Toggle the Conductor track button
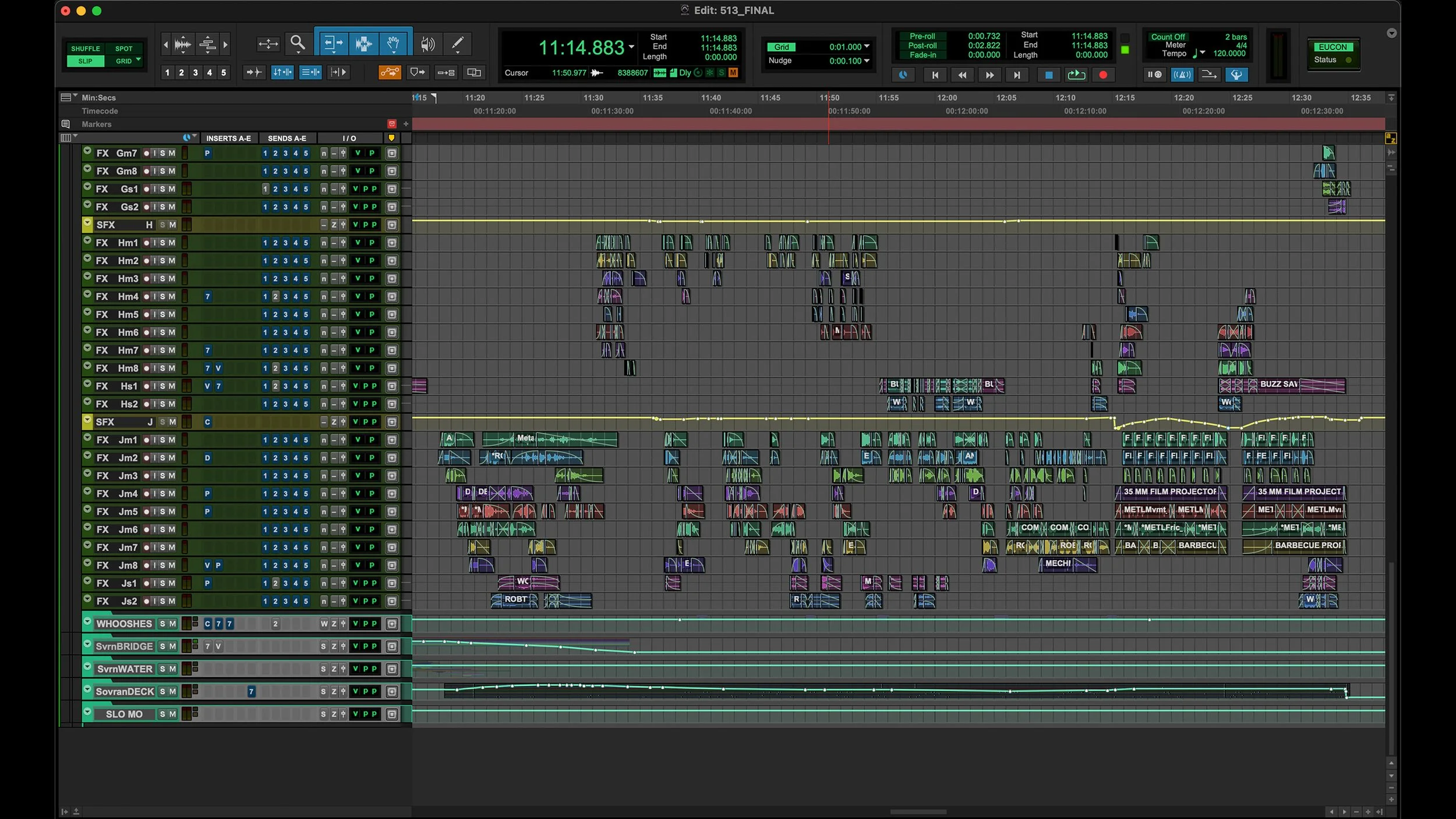This screenshot has width=1456, height=819. tap(1236, 75)
